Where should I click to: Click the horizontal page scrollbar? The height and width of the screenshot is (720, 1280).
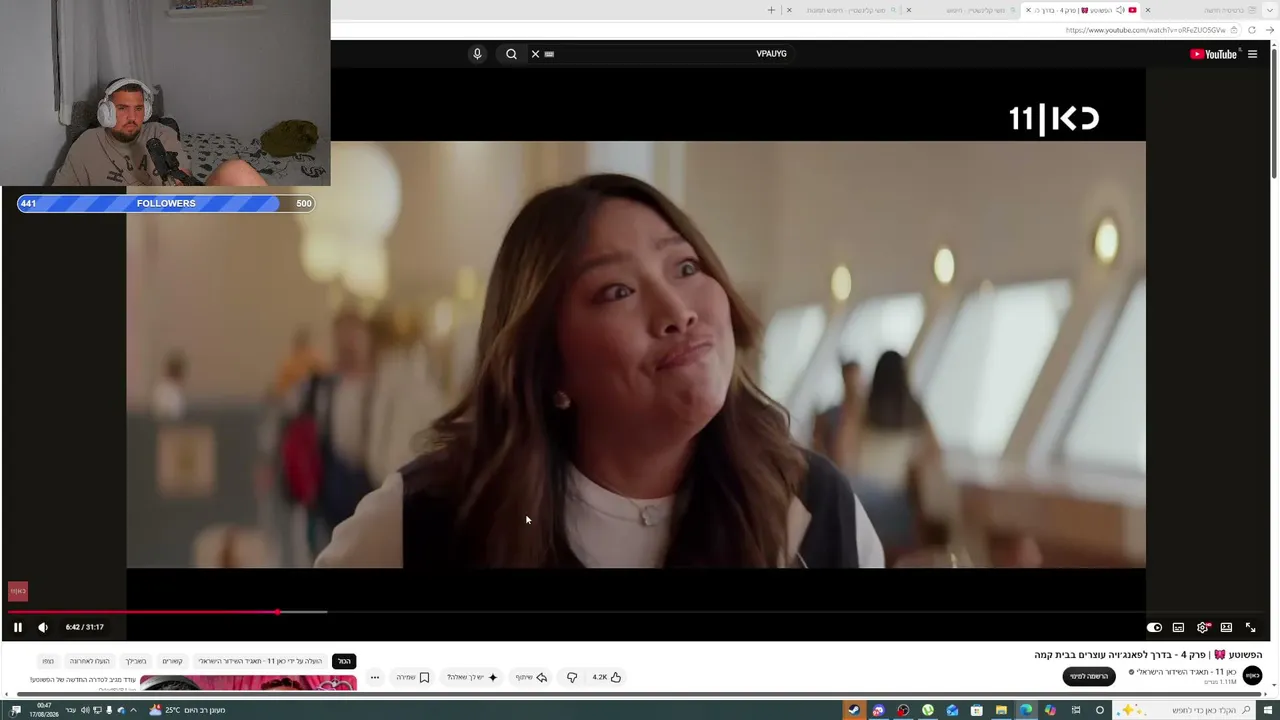click(640, 694)
